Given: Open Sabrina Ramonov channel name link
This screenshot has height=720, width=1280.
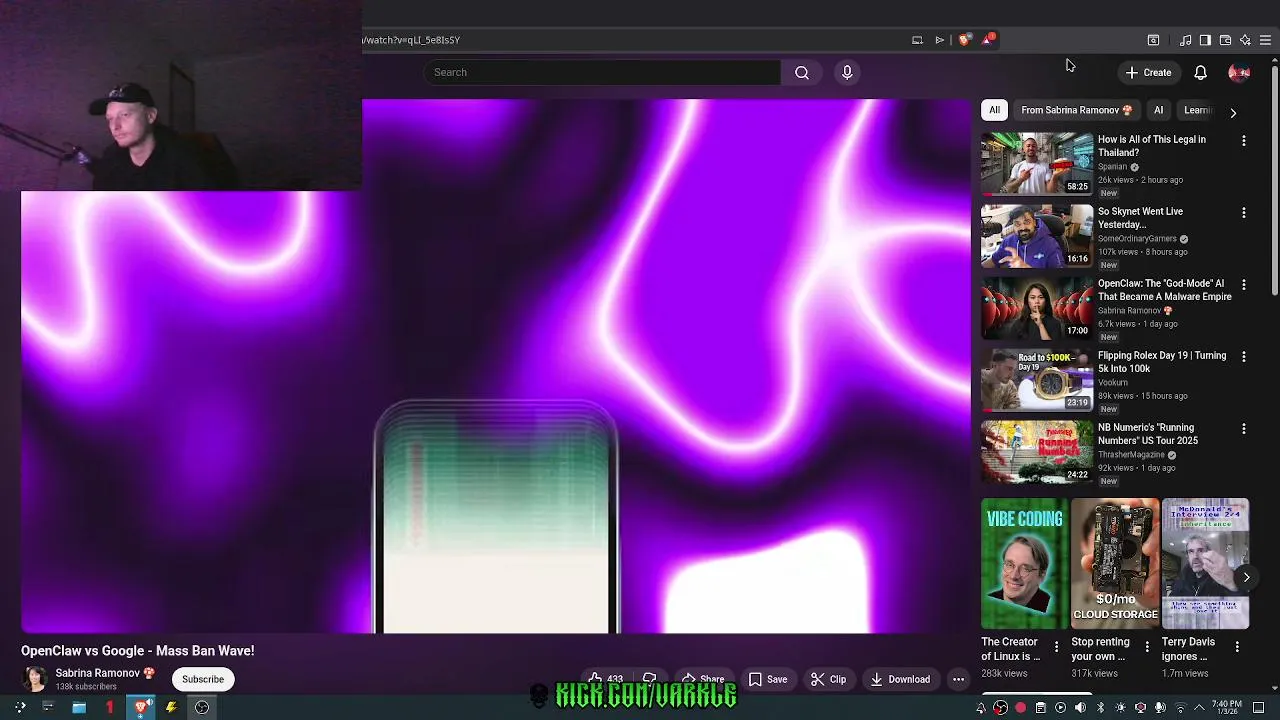Looking at the screenshot, I should [97, 673].
